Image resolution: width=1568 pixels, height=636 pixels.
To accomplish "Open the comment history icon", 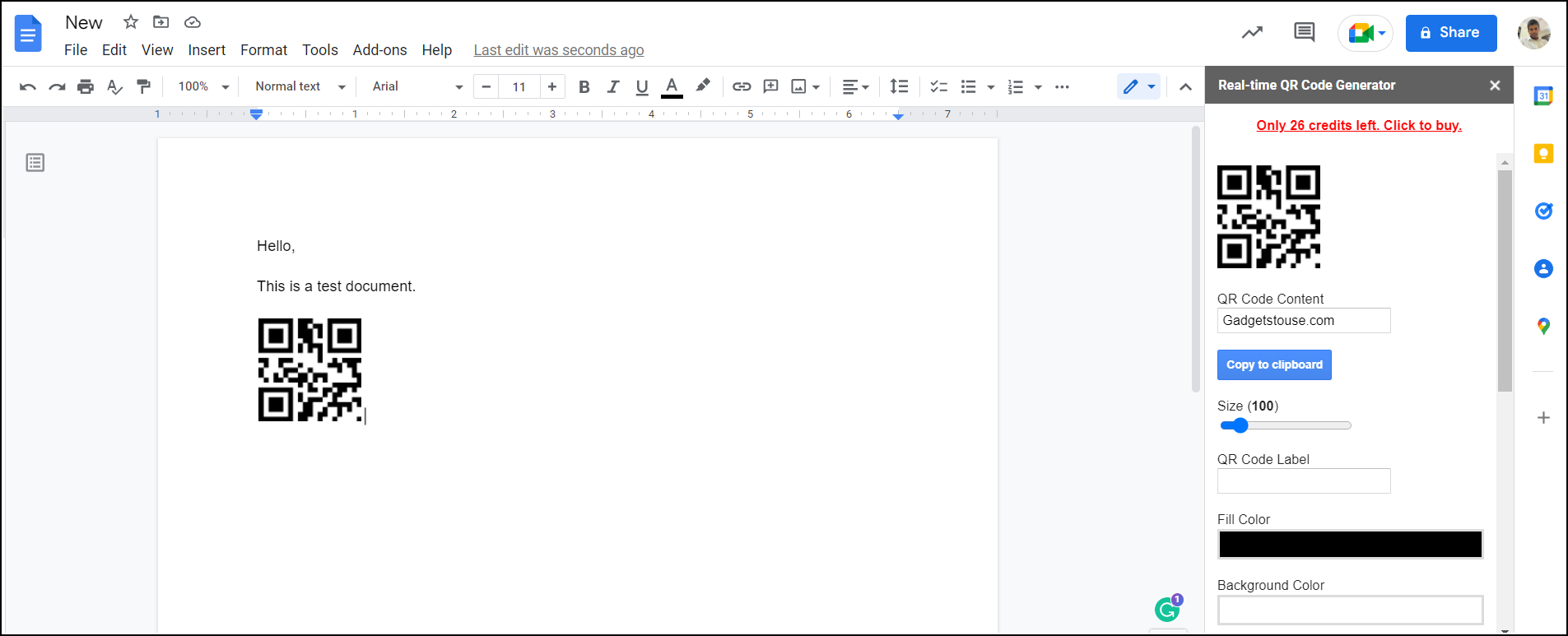I will 1304,33.
